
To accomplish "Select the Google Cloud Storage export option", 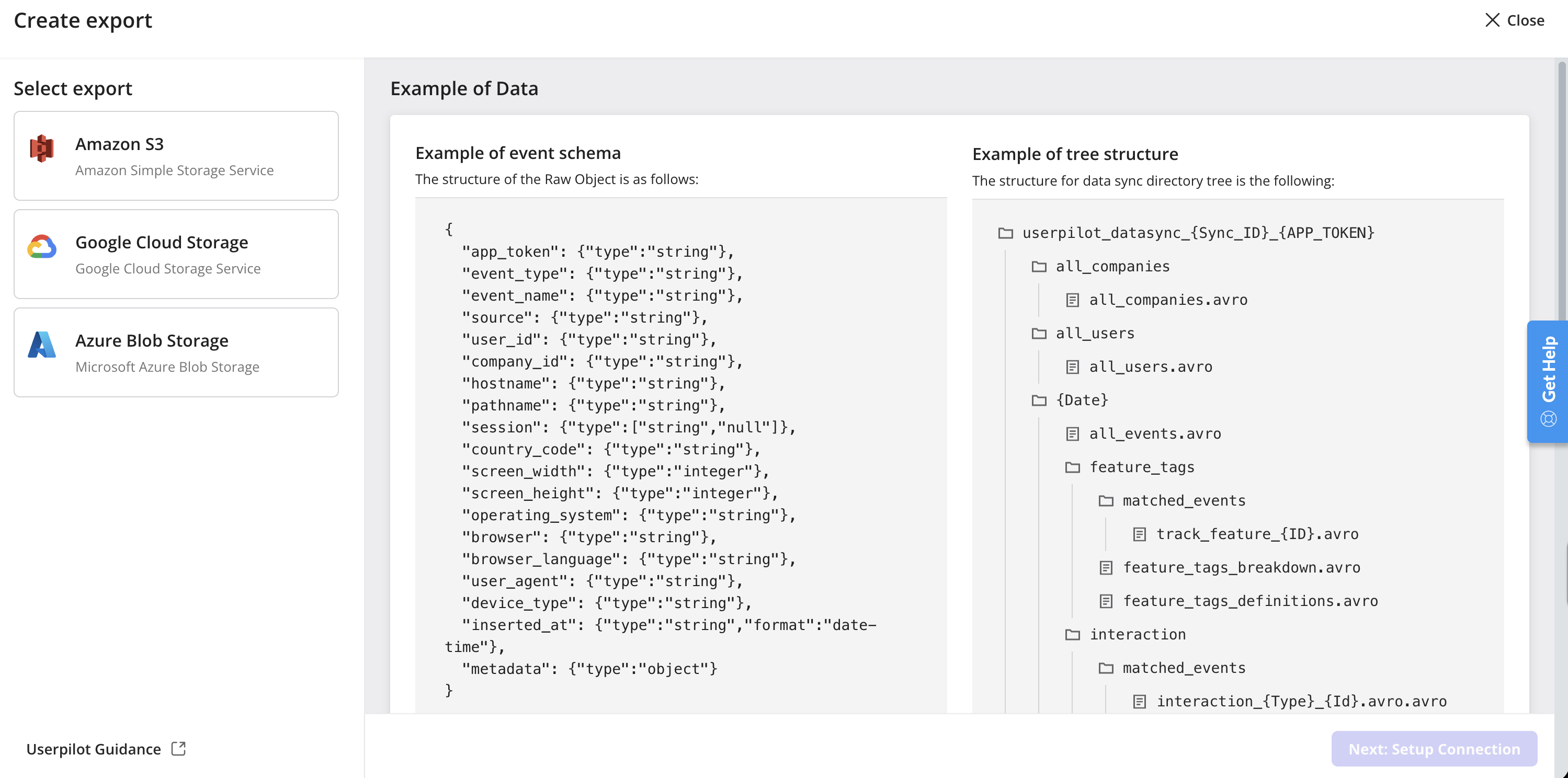I will (176, 254).
